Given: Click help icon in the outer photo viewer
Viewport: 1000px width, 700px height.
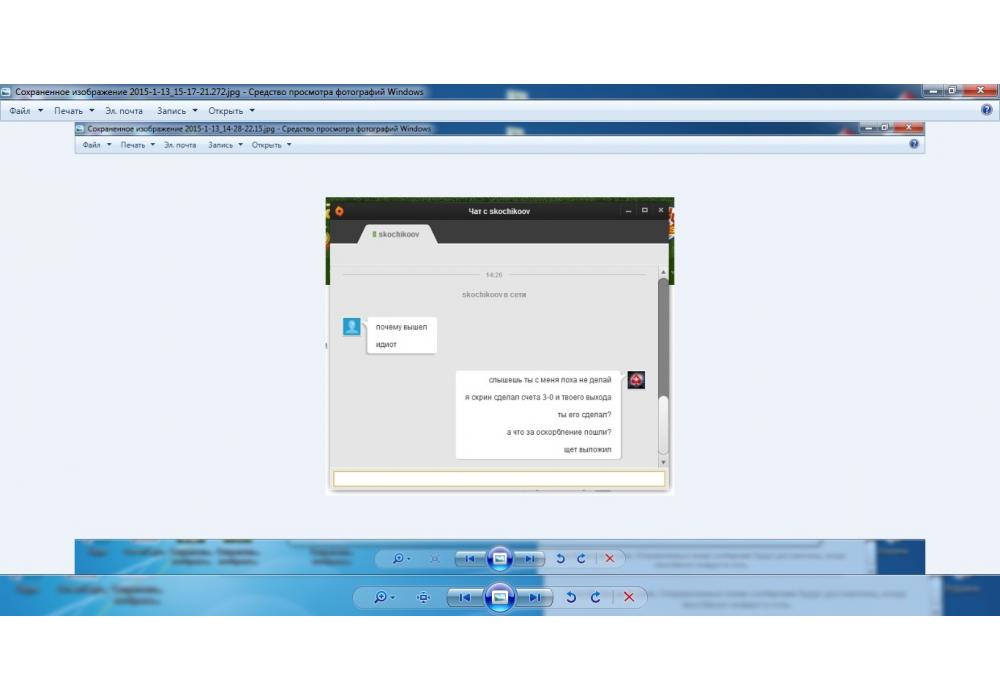Looking at the screenshot, I should point(987,110).
